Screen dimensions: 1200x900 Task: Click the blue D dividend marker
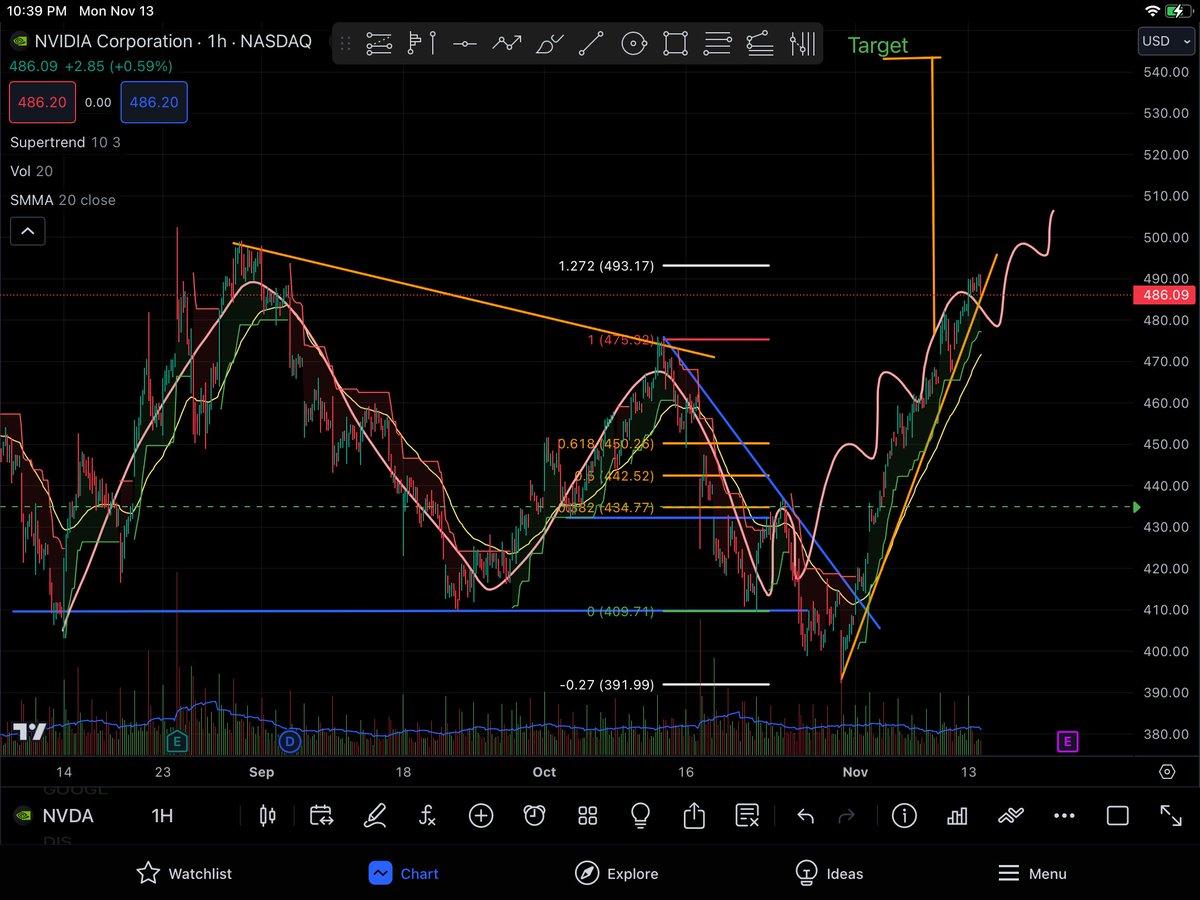tap(290, 741)
